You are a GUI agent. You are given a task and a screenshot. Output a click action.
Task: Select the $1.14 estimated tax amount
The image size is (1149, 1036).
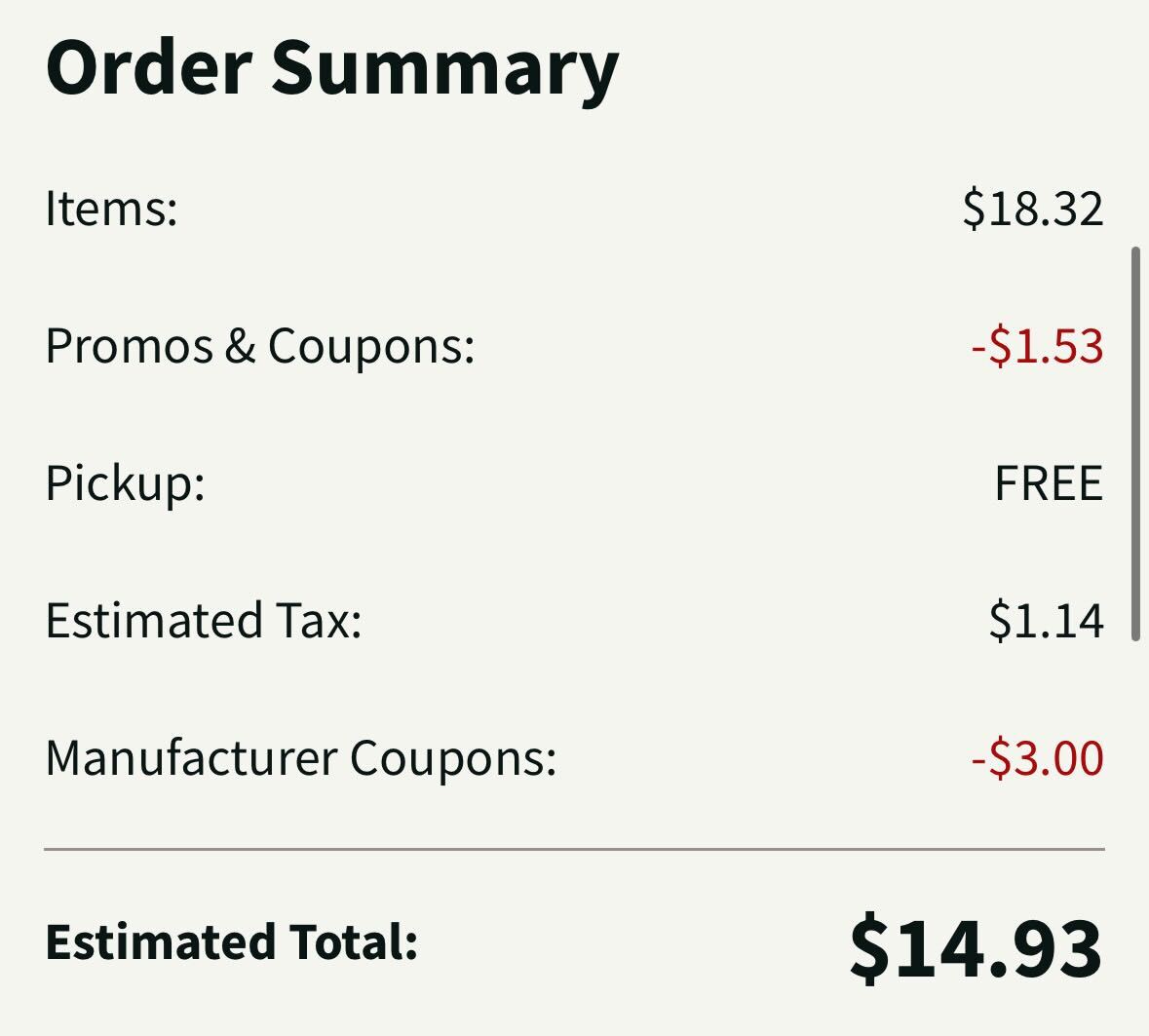coord(1046,621)
